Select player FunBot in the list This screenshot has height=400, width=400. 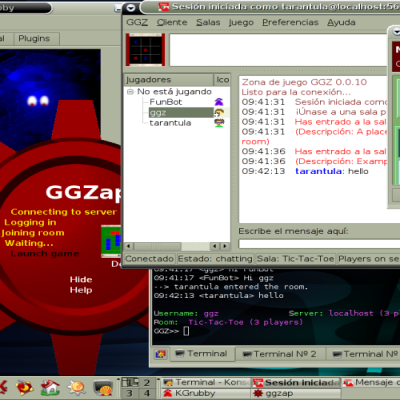tap(166, 102)
